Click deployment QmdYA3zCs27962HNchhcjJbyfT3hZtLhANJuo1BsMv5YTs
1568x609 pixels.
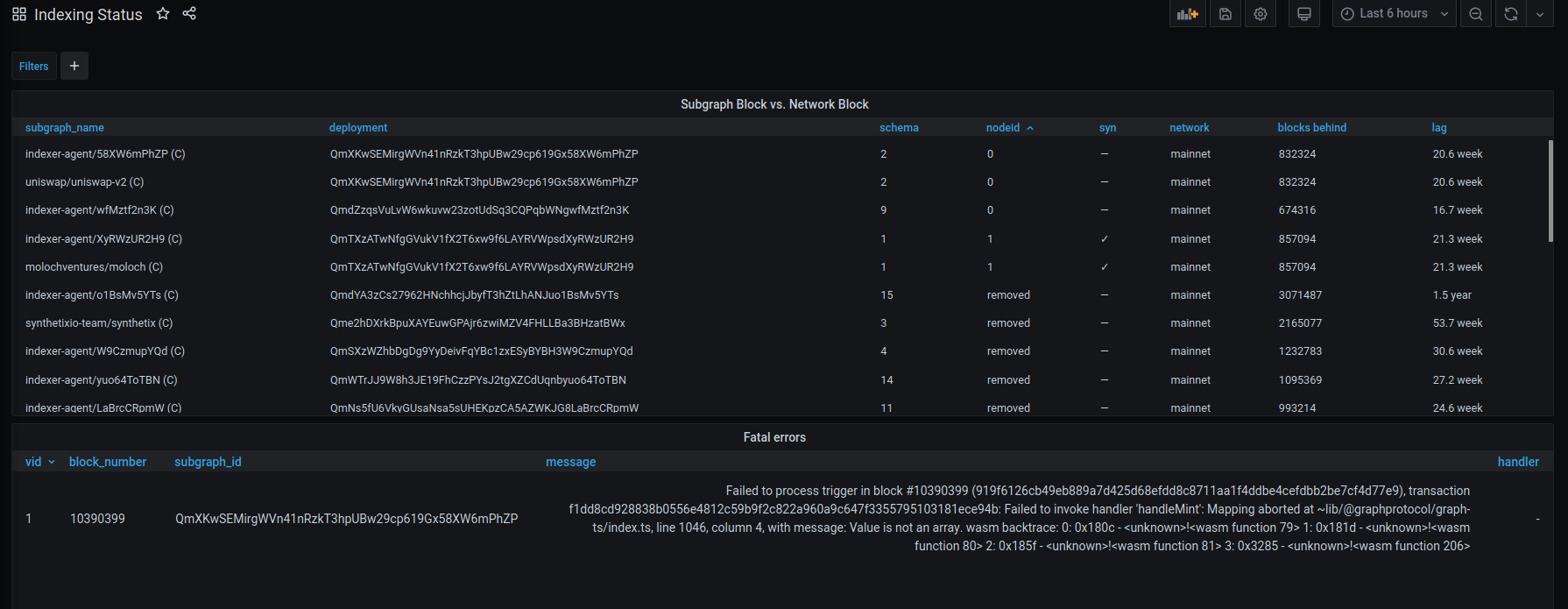(x=474, y=295)
